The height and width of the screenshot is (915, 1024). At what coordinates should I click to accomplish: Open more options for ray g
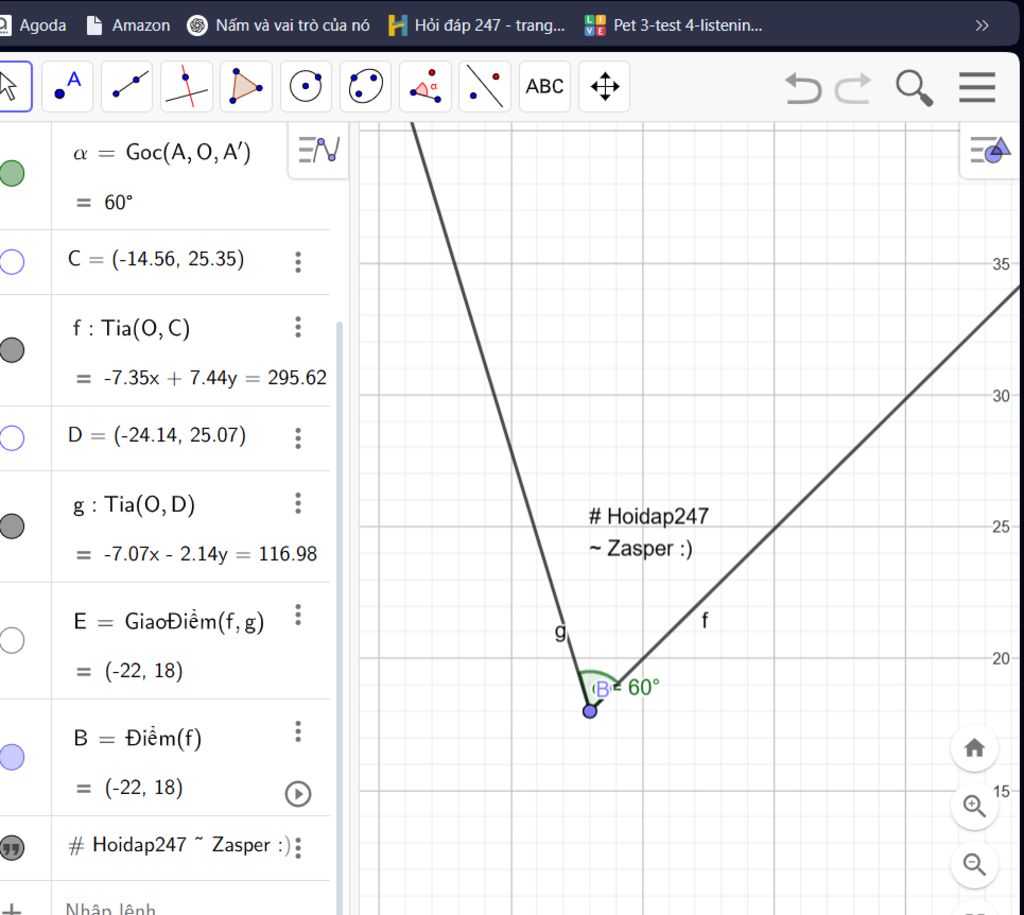coord(298,504)
